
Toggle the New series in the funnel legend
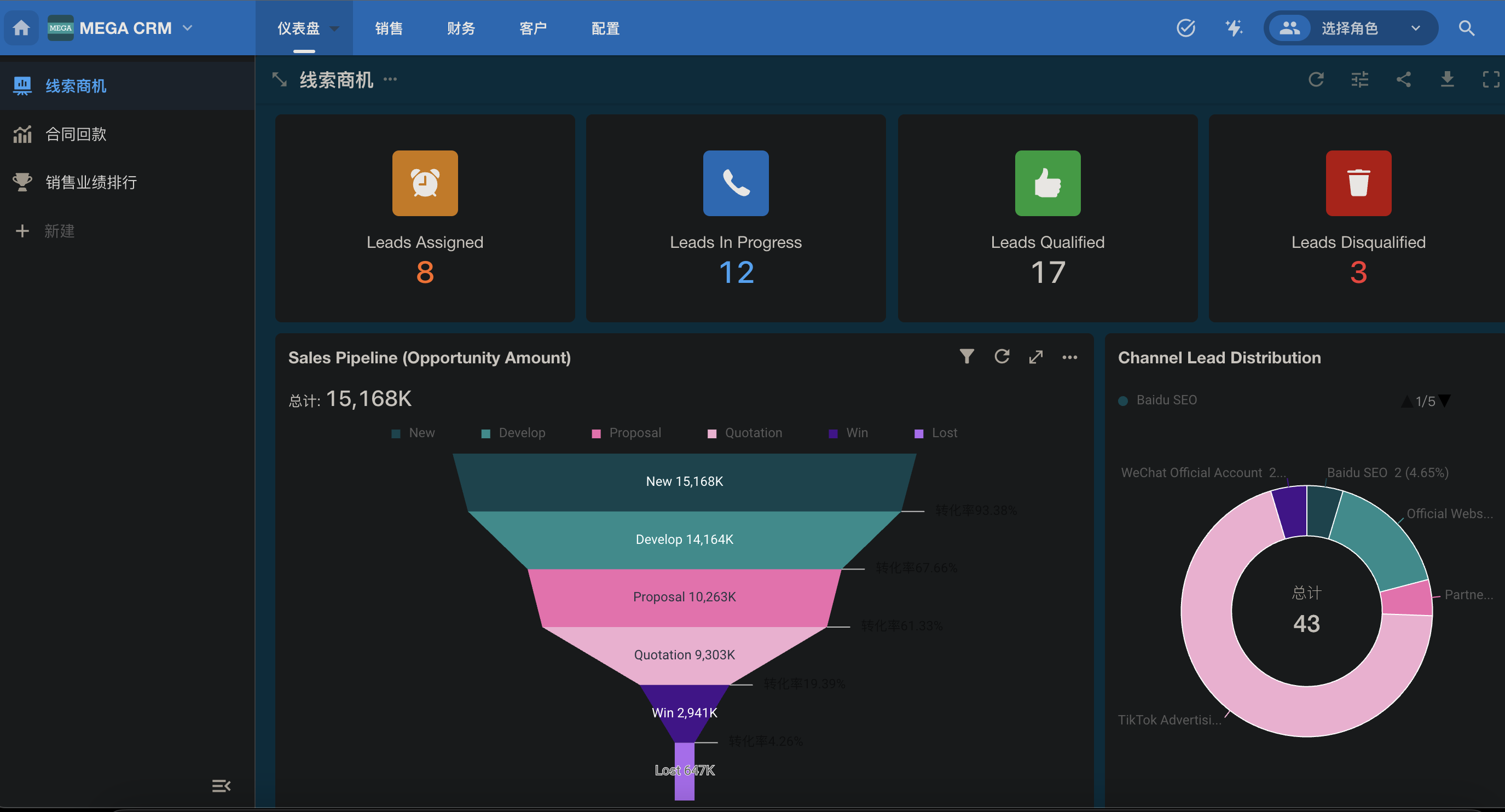(x=413, y=433)
